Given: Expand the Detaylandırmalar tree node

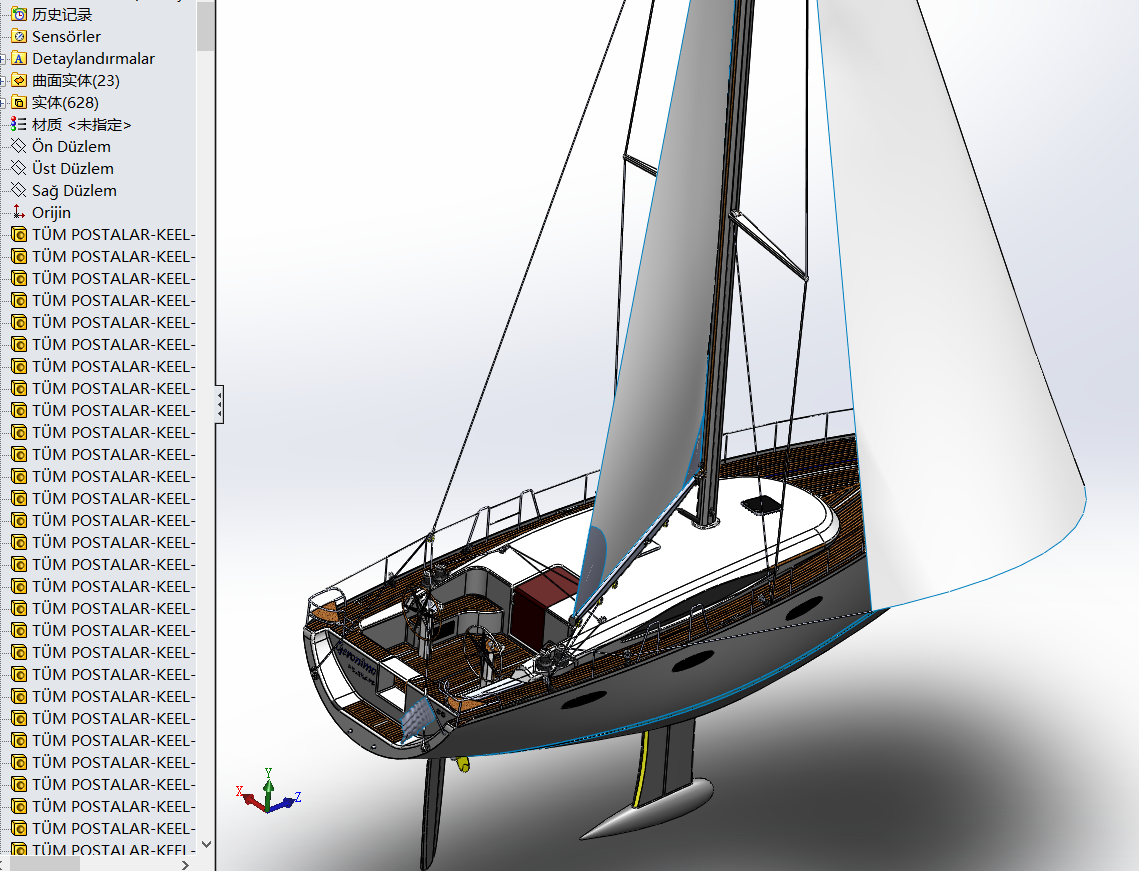Looking at the screenshot, I should coord(5,58).
